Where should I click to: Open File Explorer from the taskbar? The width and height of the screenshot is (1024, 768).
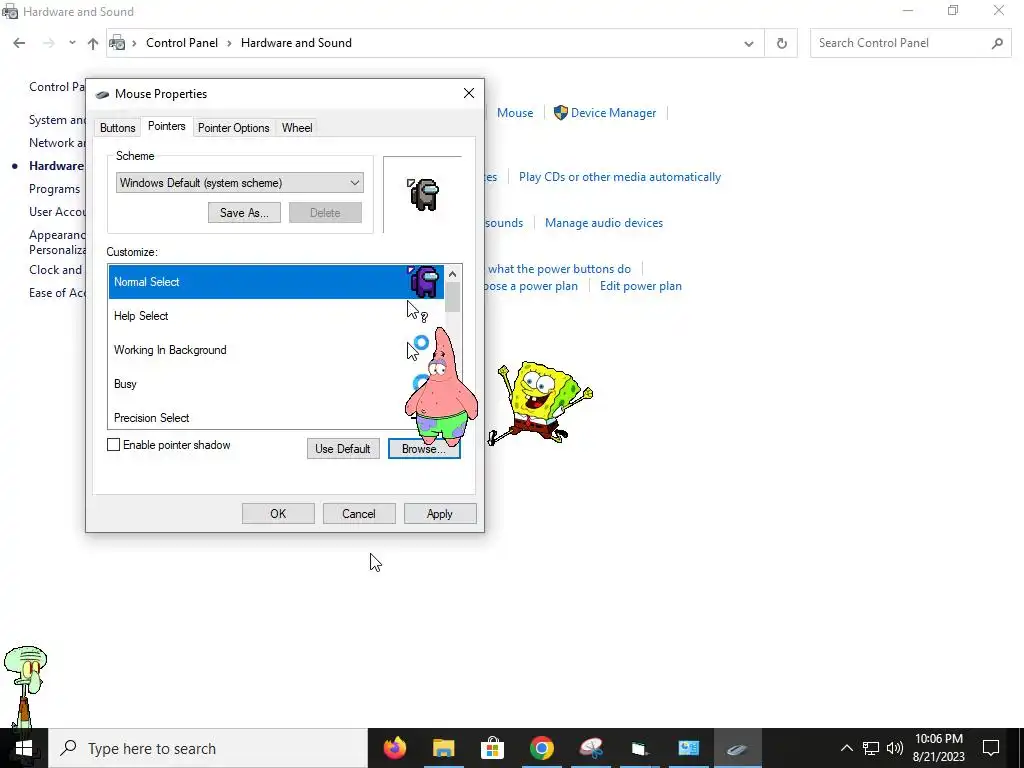click(x=443, y=748)
